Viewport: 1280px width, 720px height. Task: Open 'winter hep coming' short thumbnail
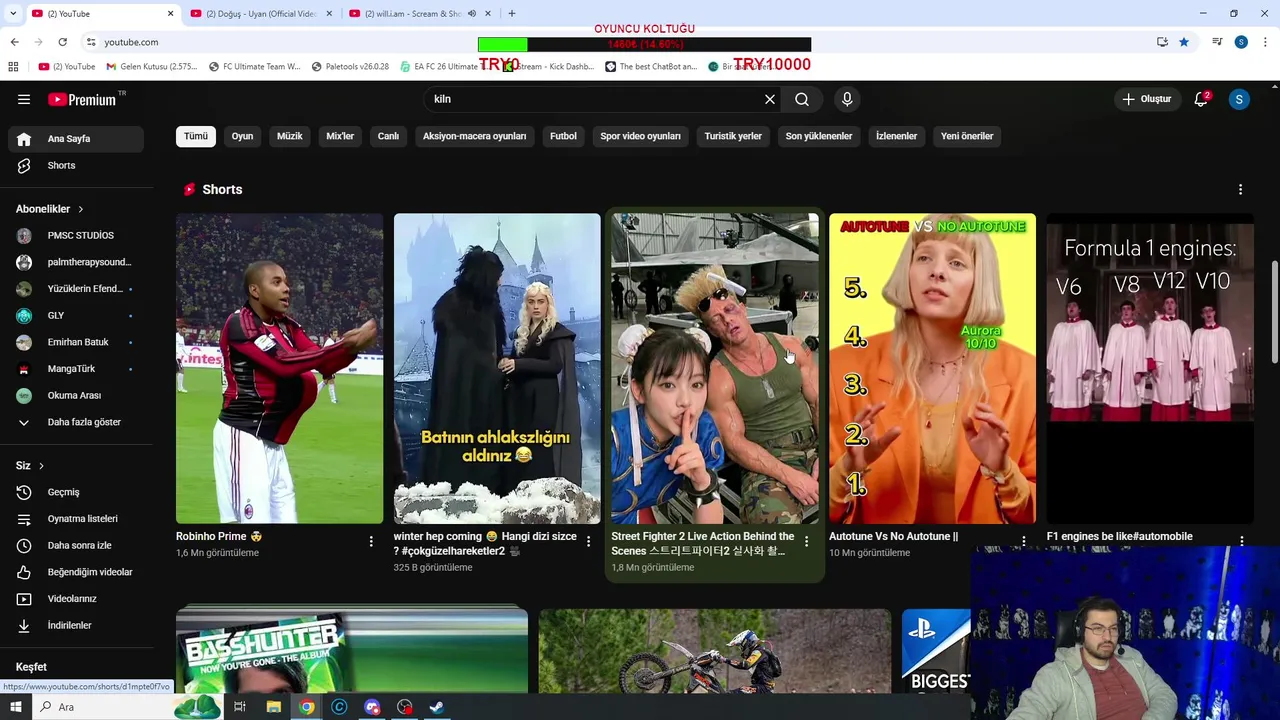coord(497,368)
